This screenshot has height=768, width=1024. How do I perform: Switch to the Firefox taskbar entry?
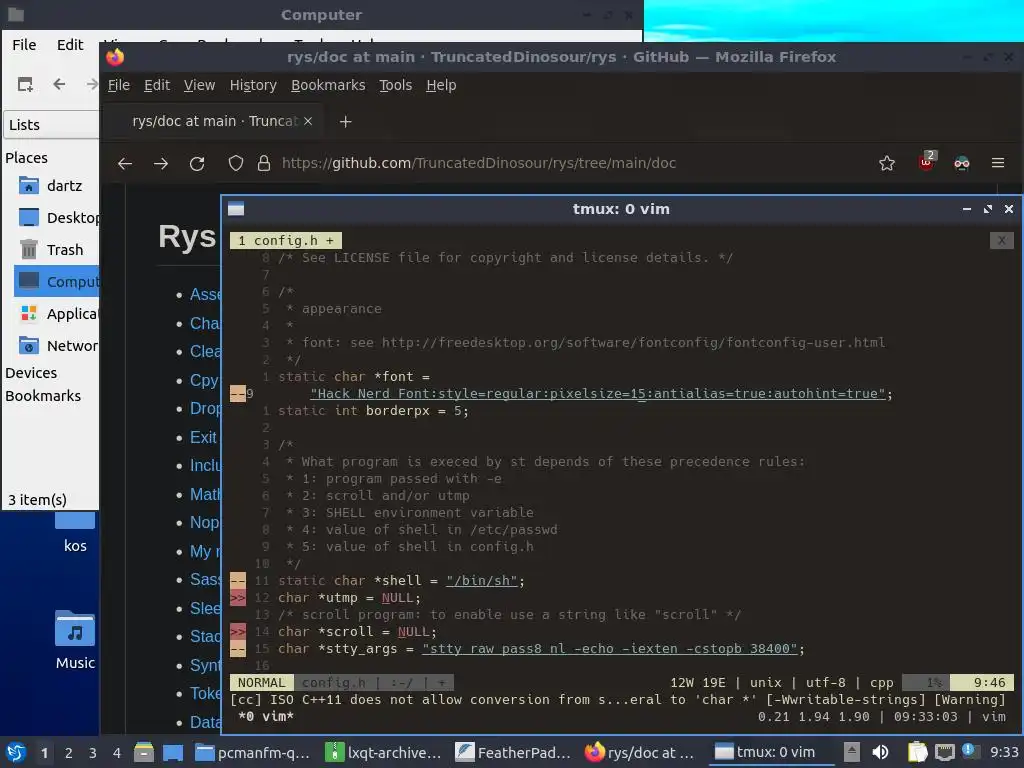[x=641, y=753]
